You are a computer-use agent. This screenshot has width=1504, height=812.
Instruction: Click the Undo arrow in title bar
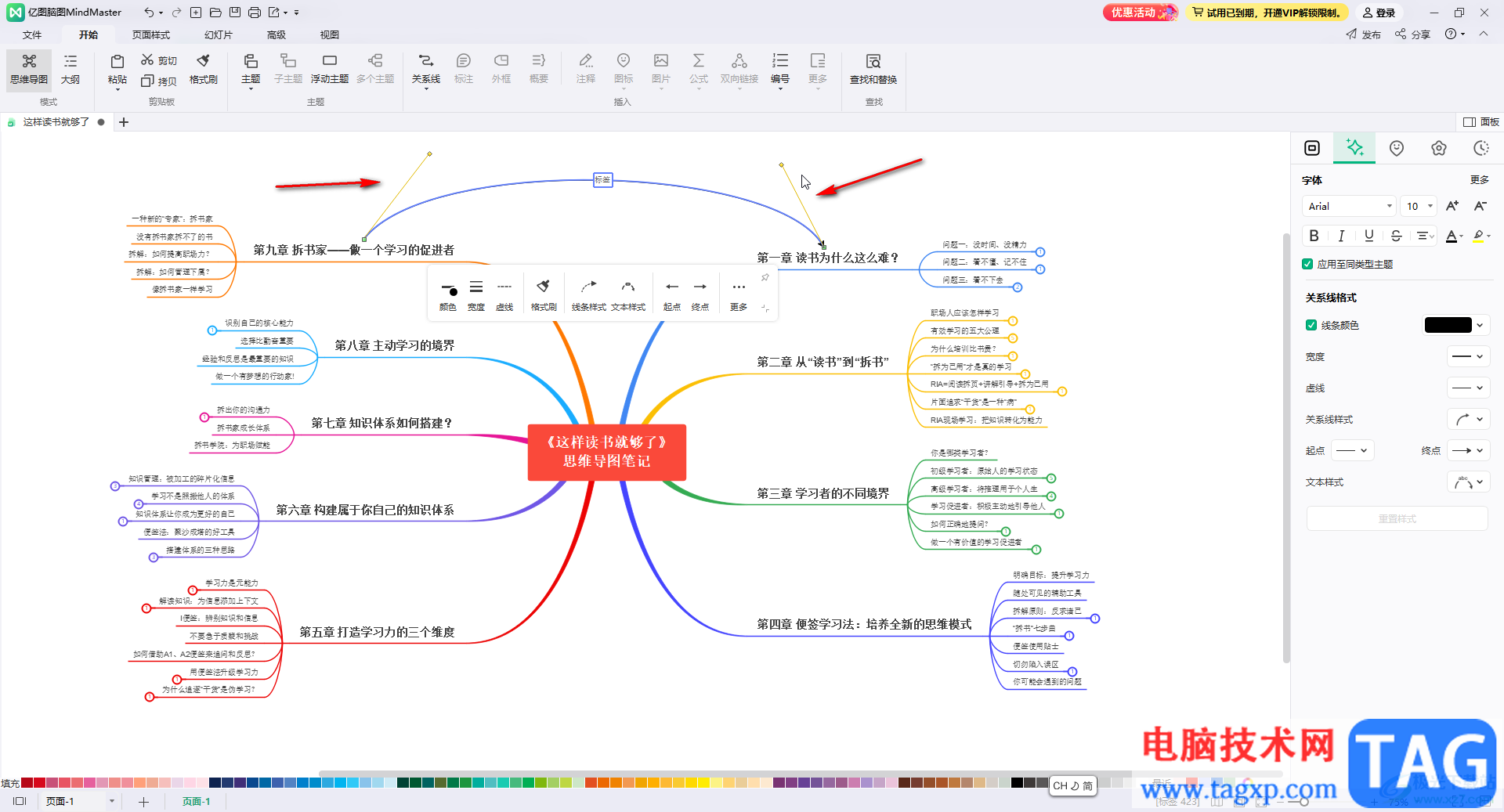pos(149,13)
